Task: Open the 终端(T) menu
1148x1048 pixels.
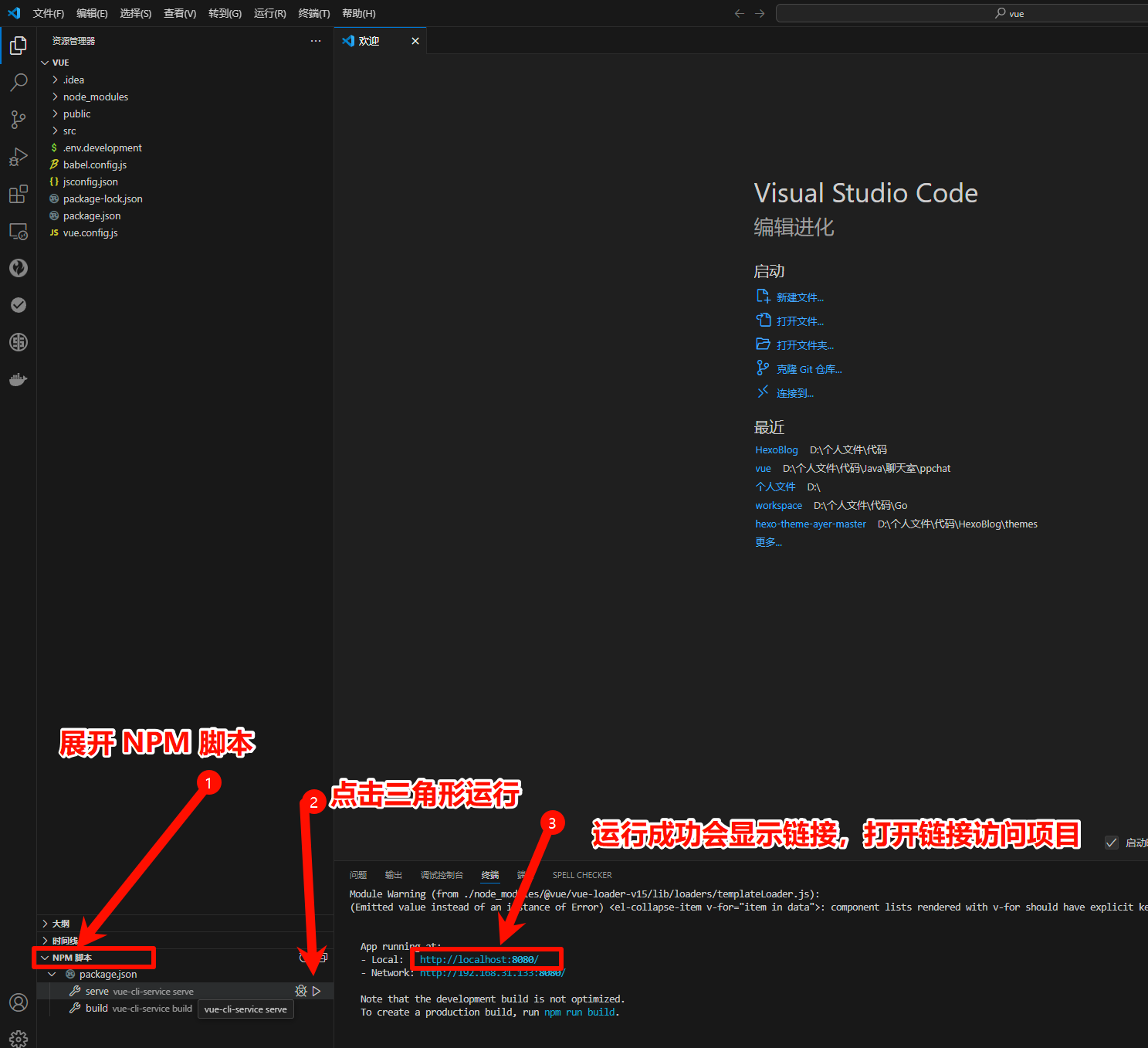Action: [314, 13]
